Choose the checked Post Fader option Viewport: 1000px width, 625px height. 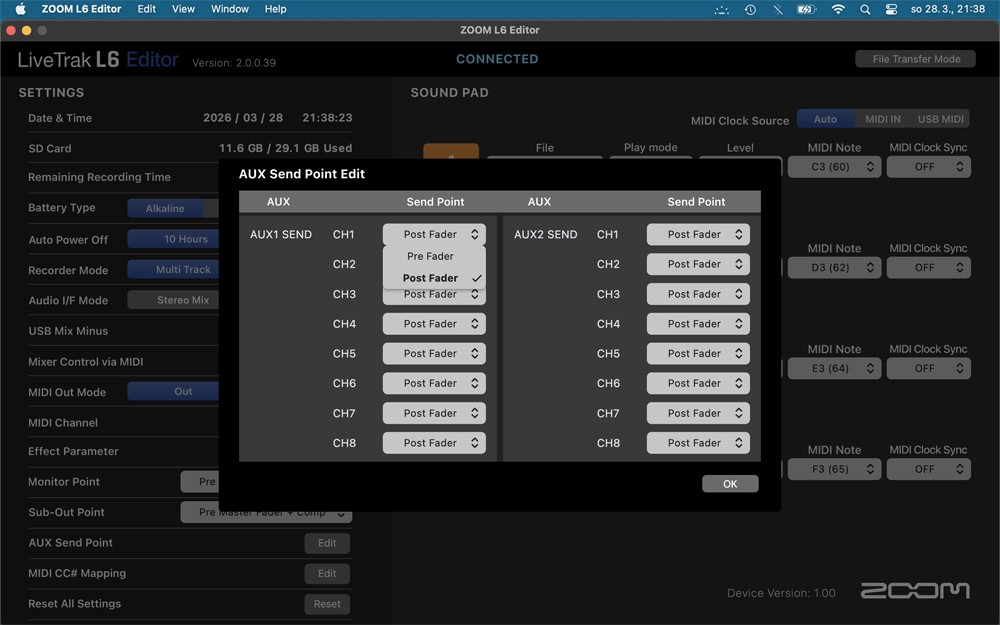[431, 278]
